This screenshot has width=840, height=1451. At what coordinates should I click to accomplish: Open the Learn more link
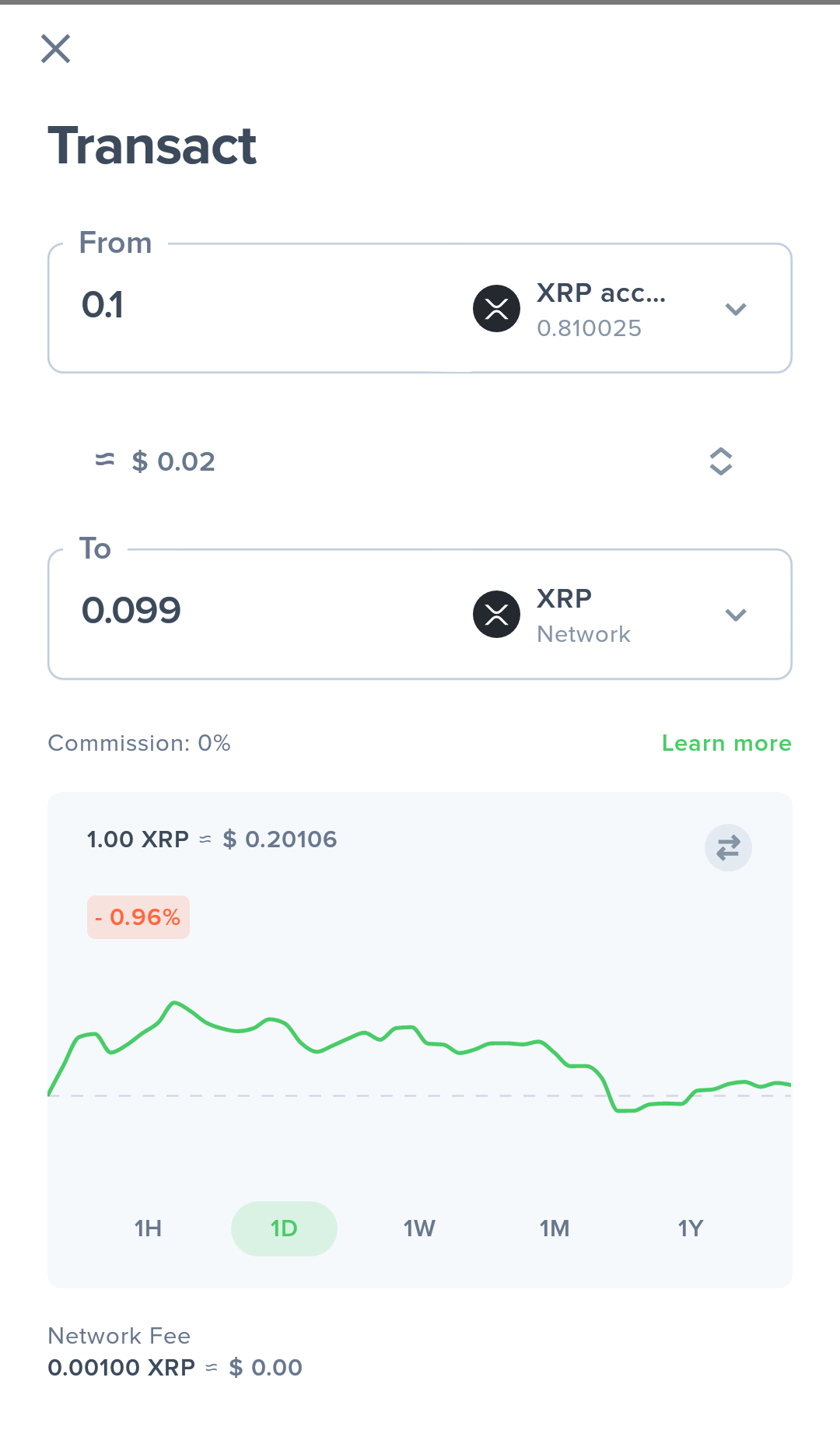click(x=726, y=743)
